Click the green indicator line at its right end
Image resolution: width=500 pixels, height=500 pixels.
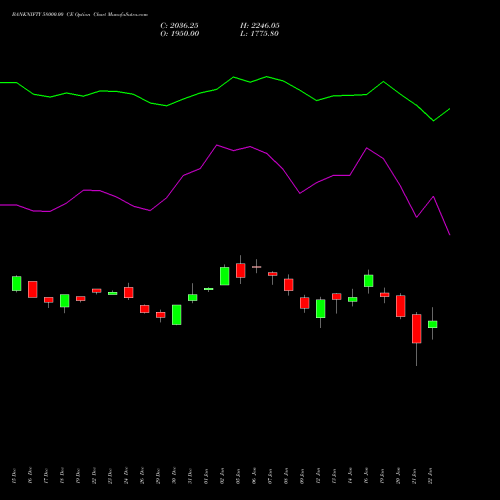449,109
